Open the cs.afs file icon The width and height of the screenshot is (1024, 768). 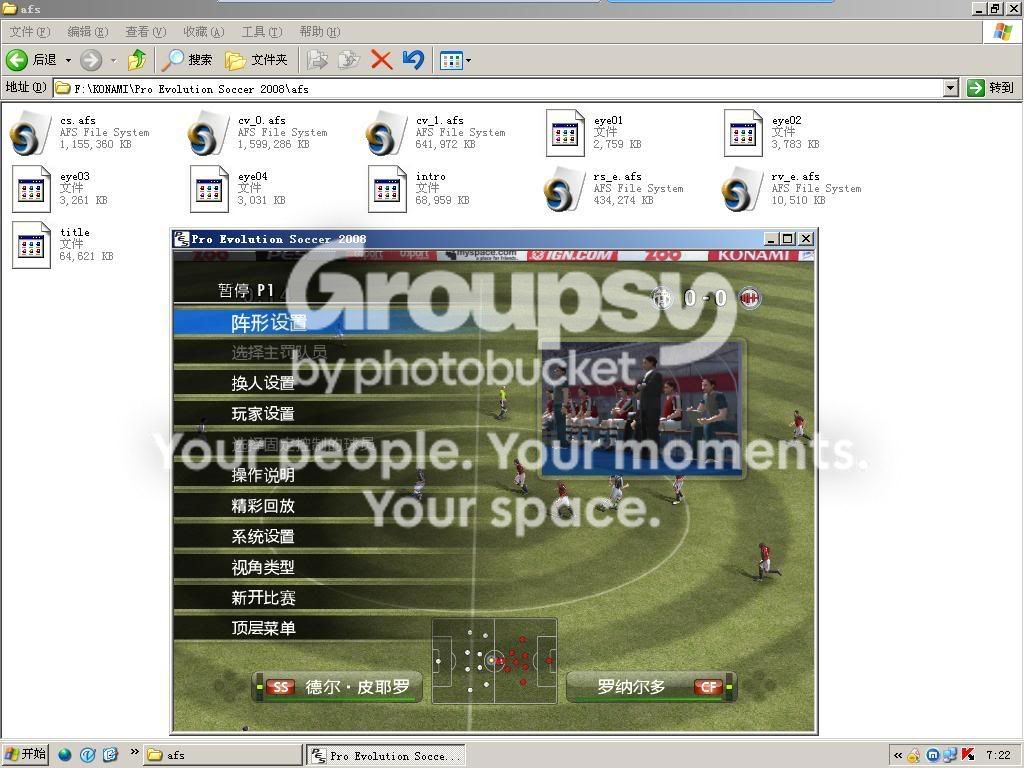point(30,133)
